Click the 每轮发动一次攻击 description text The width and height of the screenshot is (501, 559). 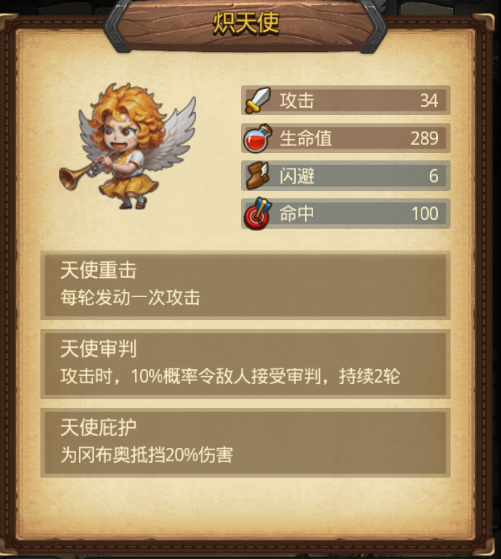[x=130, y=298]
